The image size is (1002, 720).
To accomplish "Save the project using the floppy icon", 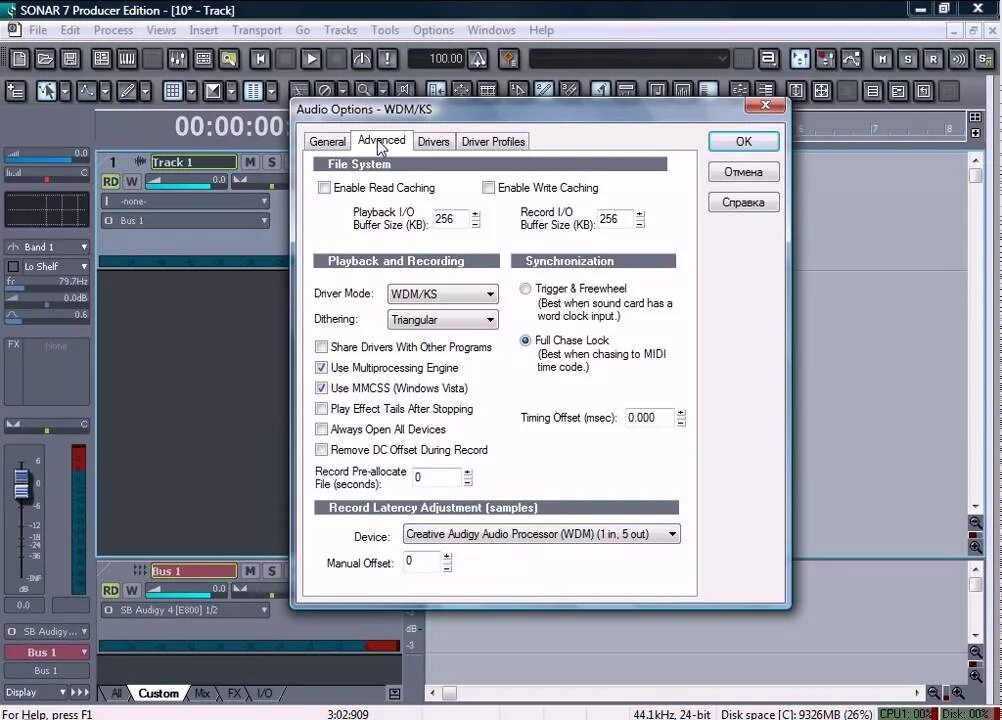I will [70, 59].
